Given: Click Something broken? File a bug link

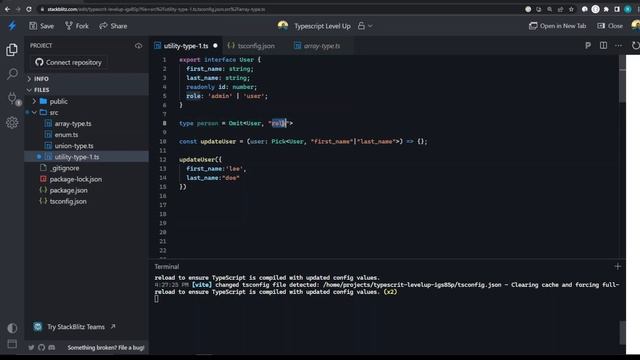Looking at the screenshot, I should pos(106,348).
